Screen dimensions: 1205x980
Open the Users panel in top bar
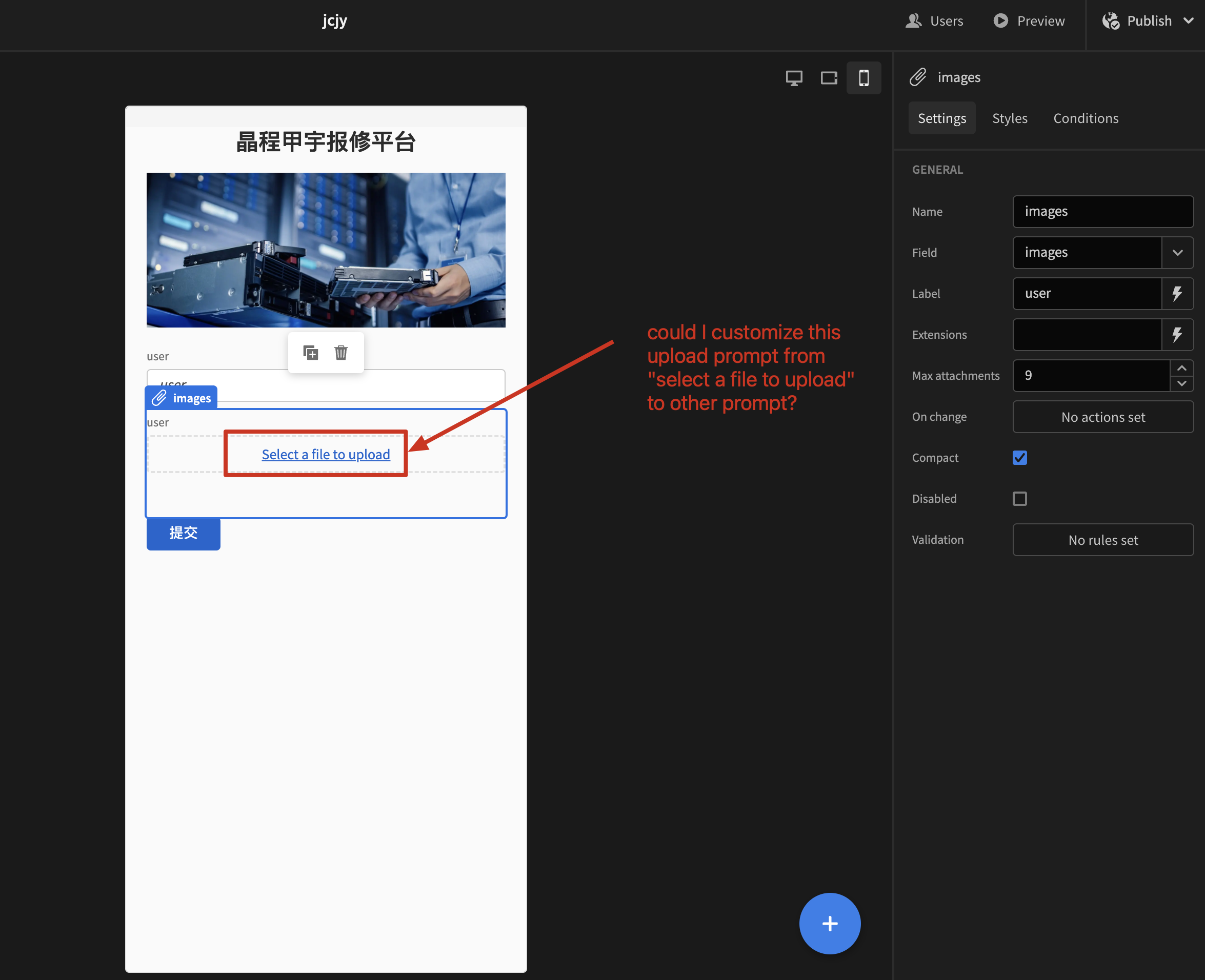click(x=934, y=21)
